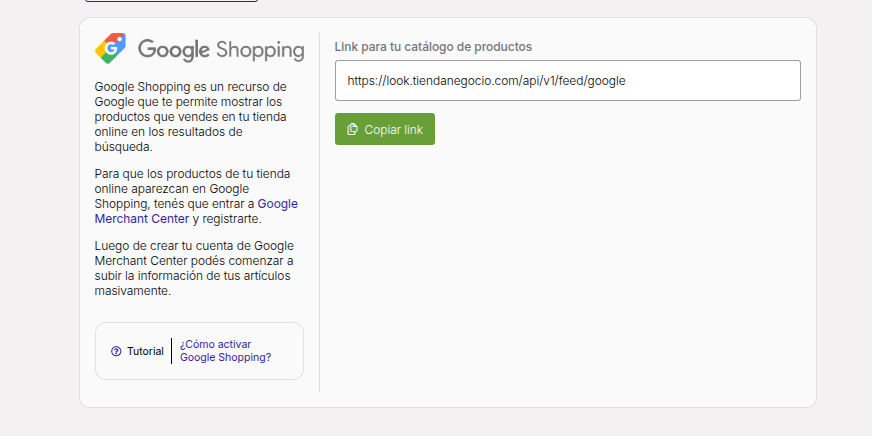Image resolution: width=872 pixels, height=436 pixels.
Task: Open ¿Cómo activar Google Shopping? tutorial link
Action: tap(226, 351)
